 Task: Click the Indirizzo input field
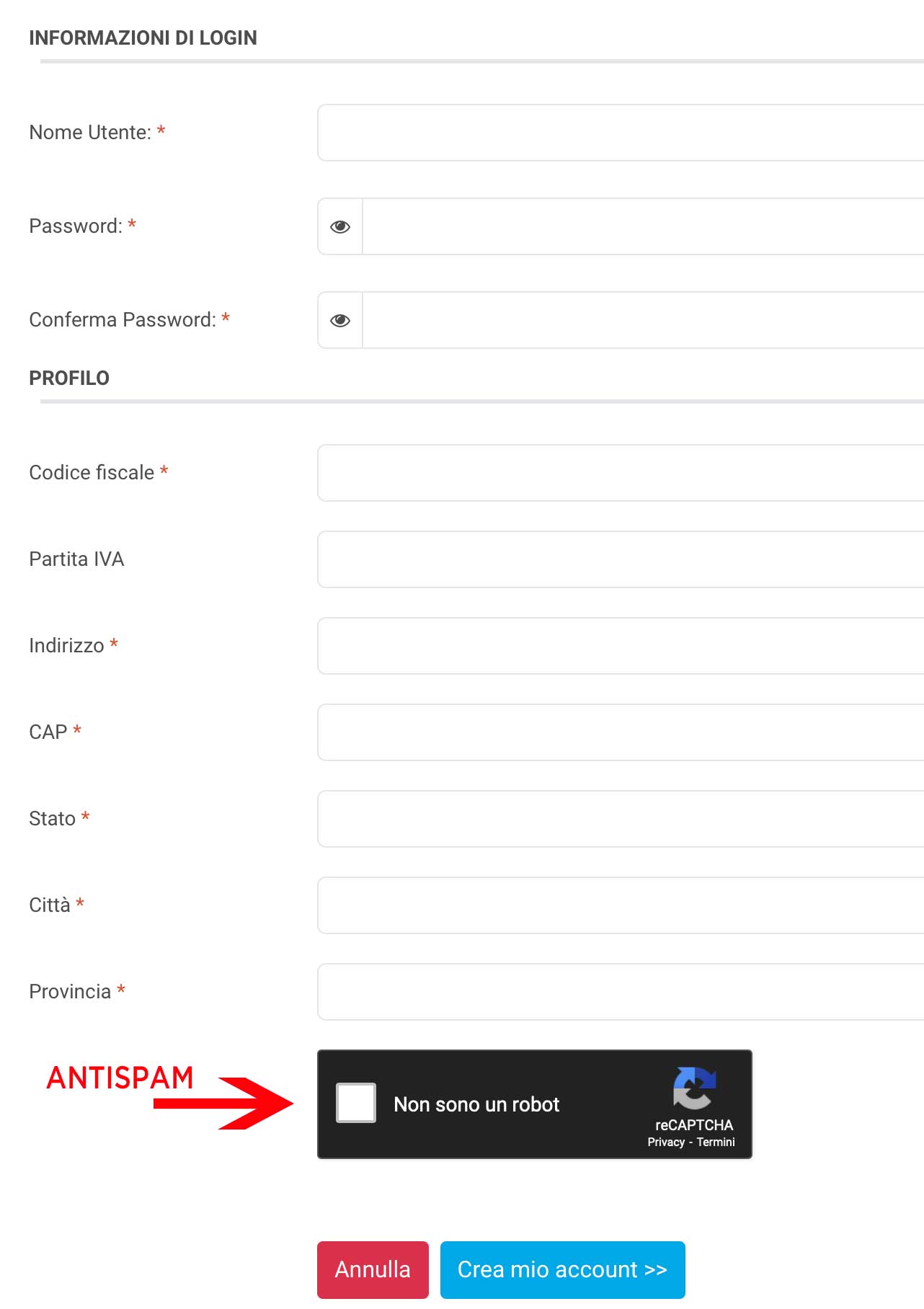620,646
